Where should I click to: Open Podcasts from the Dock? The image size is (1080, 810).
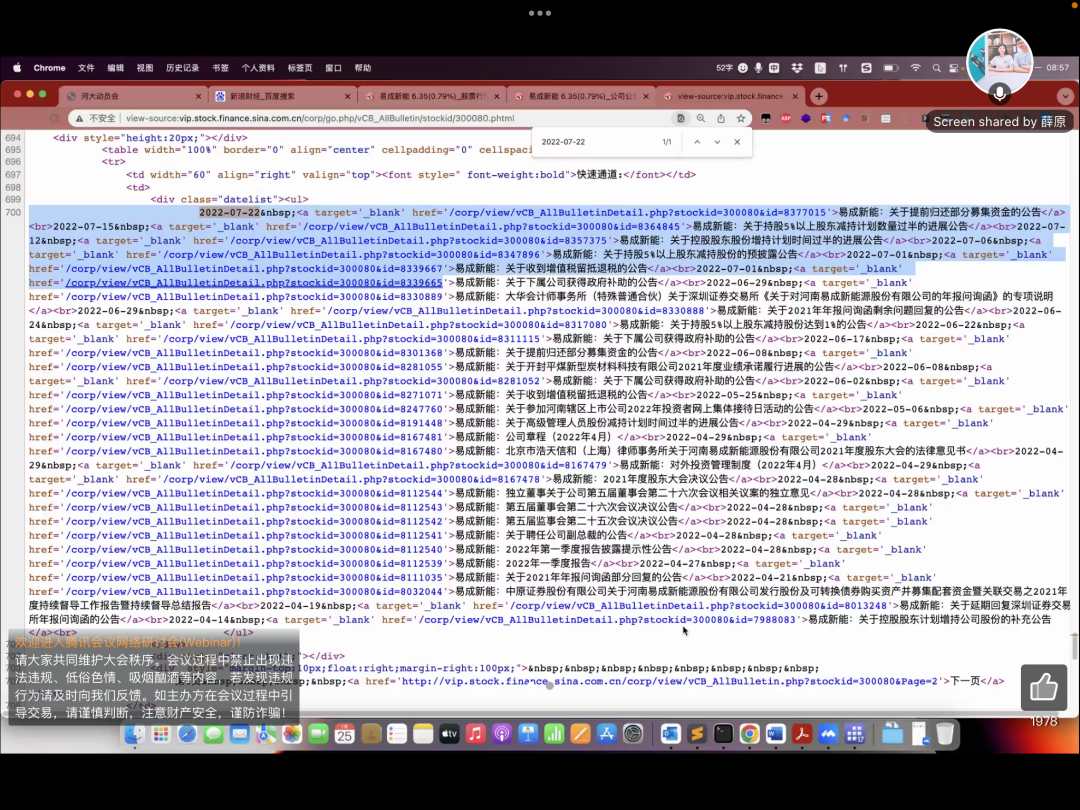coord(501,734)
